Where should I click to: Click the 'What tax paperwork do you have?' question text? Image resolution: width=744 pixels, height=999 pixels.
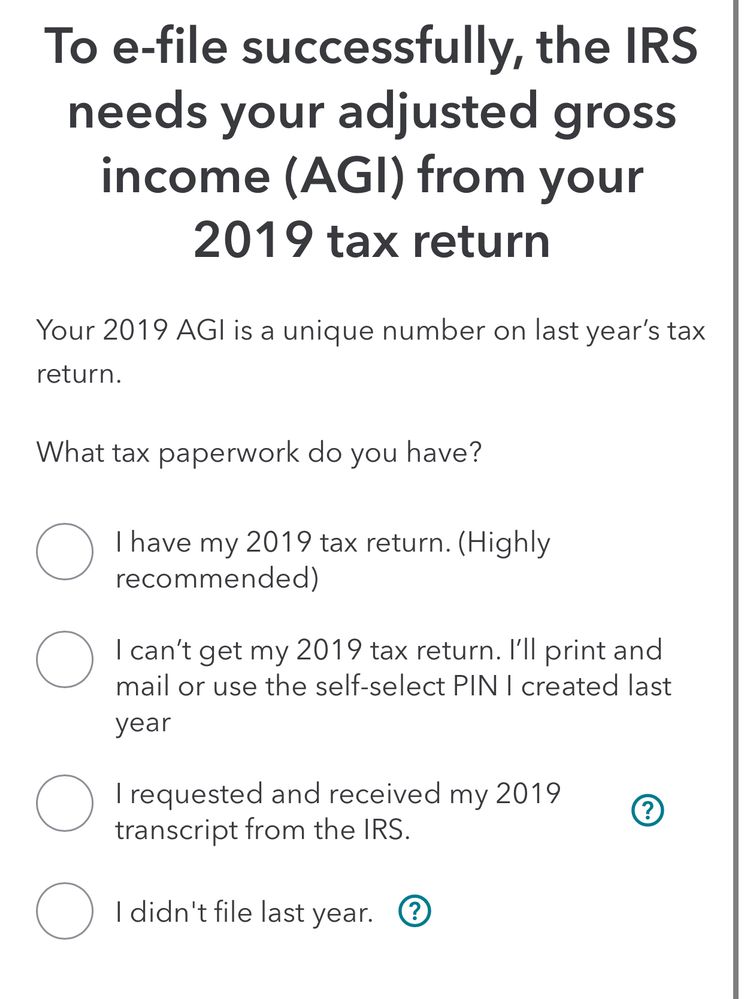[260, 451]
